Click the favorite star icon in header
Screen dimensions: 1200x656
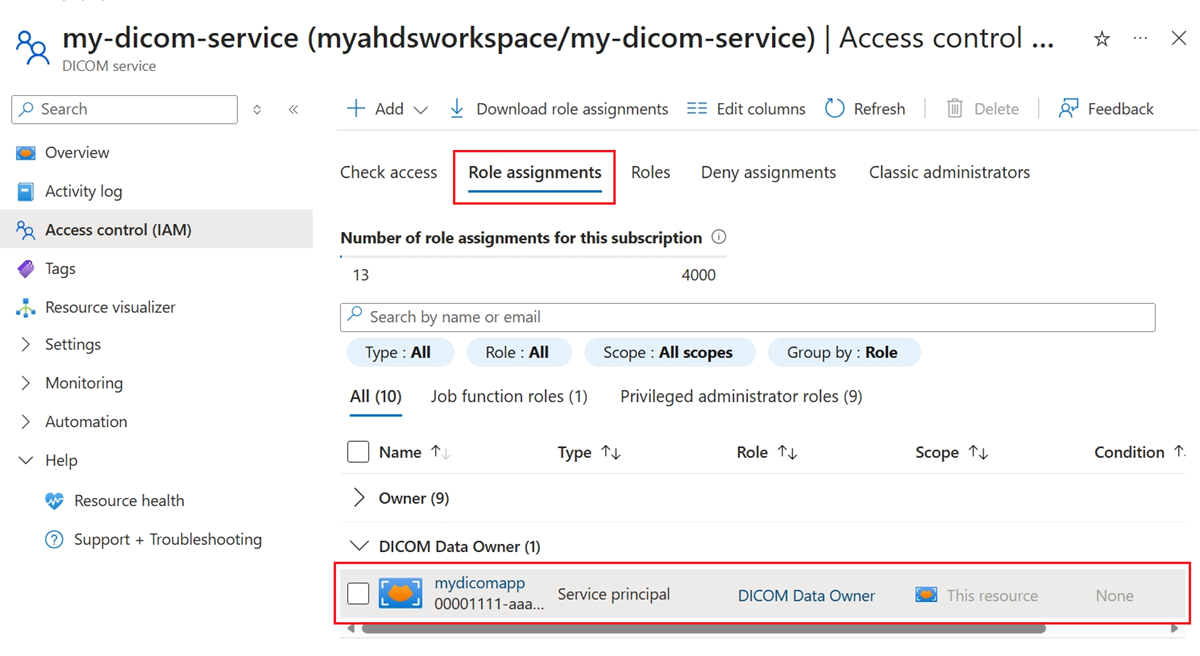click(x=1101, y=39)
